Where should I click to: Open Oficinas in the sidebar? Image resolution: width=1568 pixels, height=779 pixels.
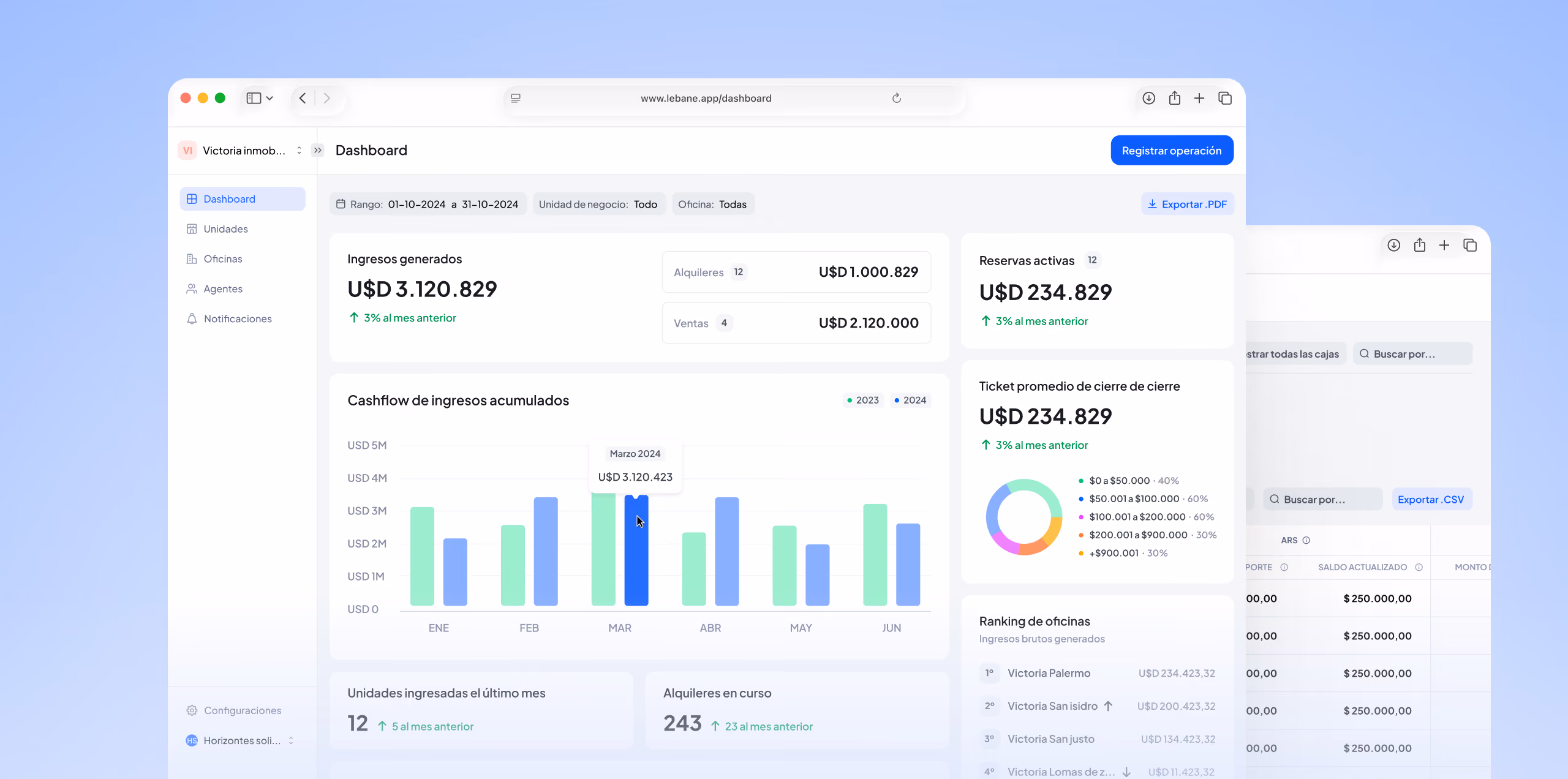tap(243, 259)
